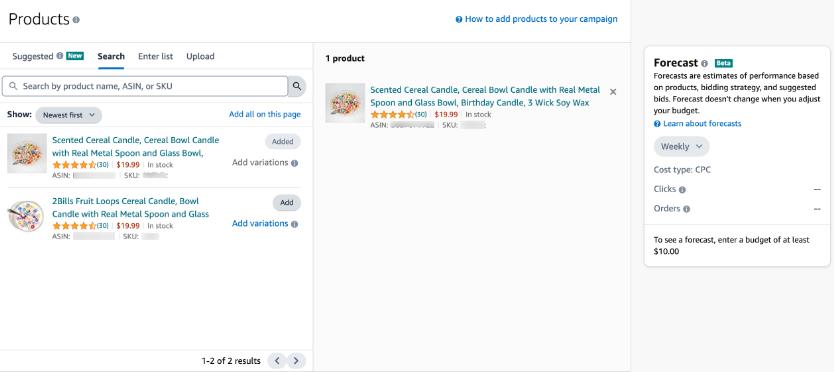Click the info icon next to Suggested
Screen dimensions: 834x372
point(60,56)
